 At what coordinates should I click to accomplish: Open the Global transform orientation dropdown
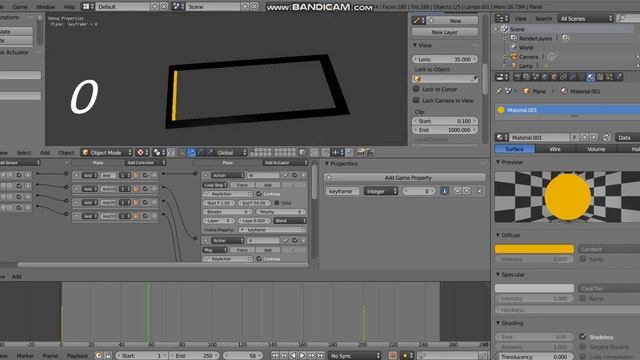coord(231,153)
